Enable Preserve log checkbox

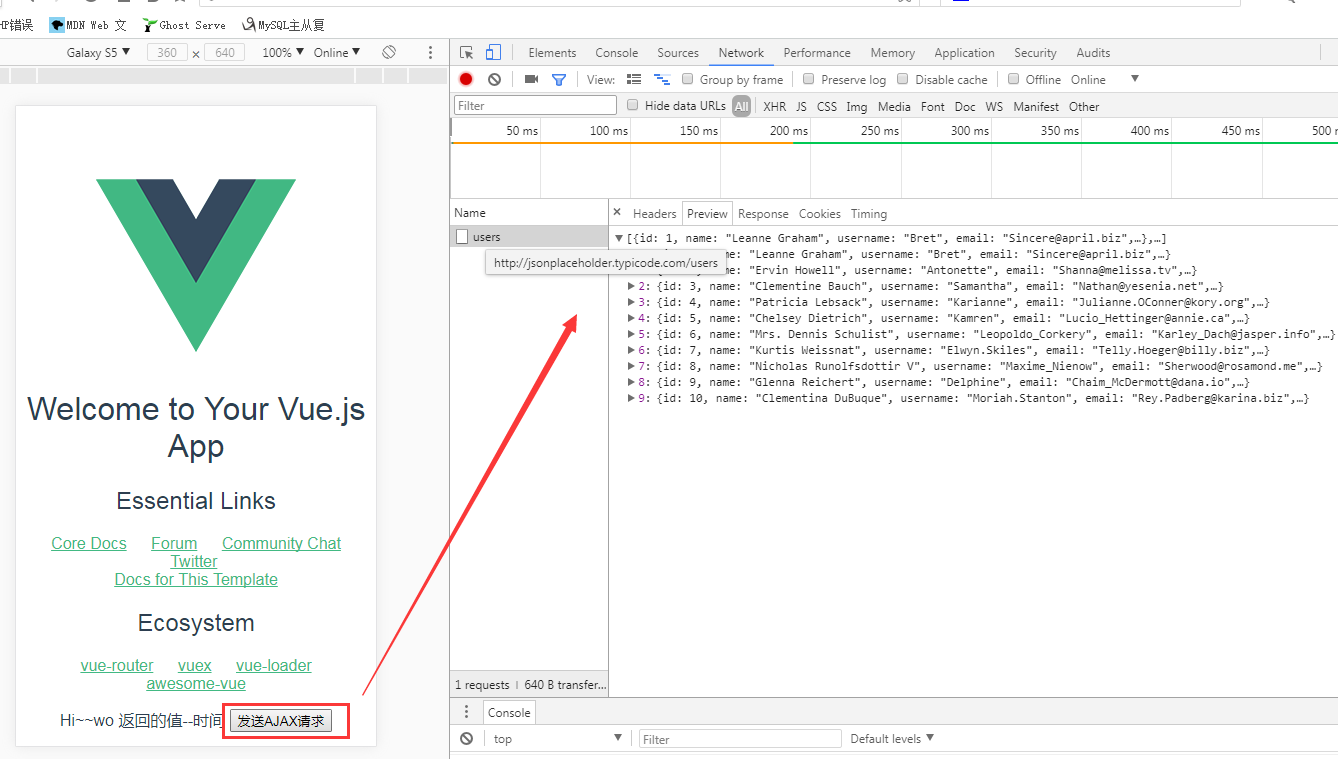click(x=809, y=79)
